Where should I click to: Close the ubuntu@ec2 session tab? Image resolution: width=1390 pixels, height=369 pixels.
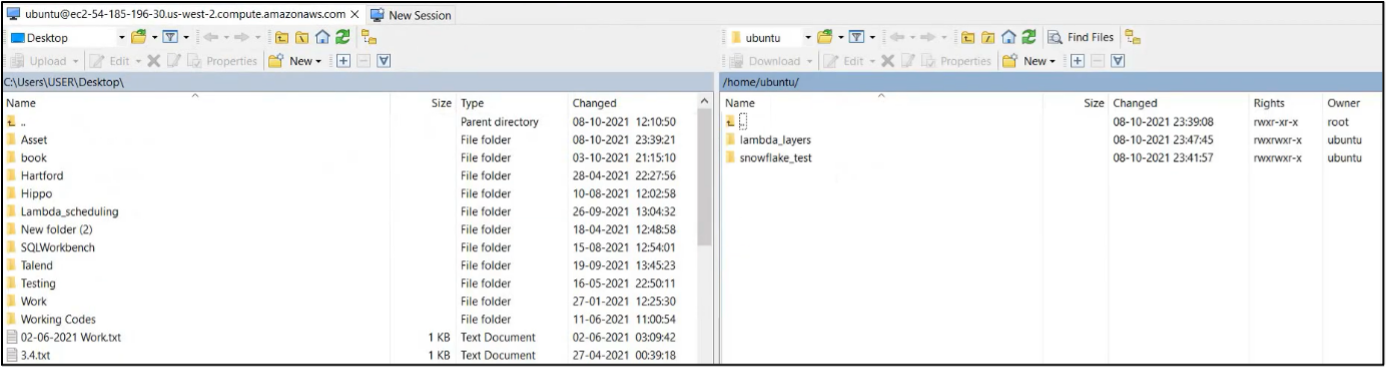355,15
